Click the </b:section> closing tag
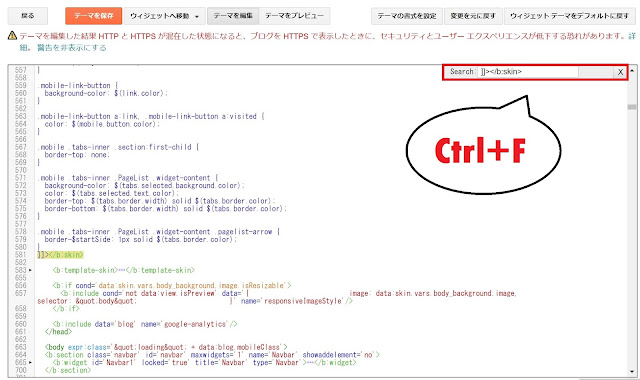This screenshot has width=640, height=380. (x=68, y=370)
